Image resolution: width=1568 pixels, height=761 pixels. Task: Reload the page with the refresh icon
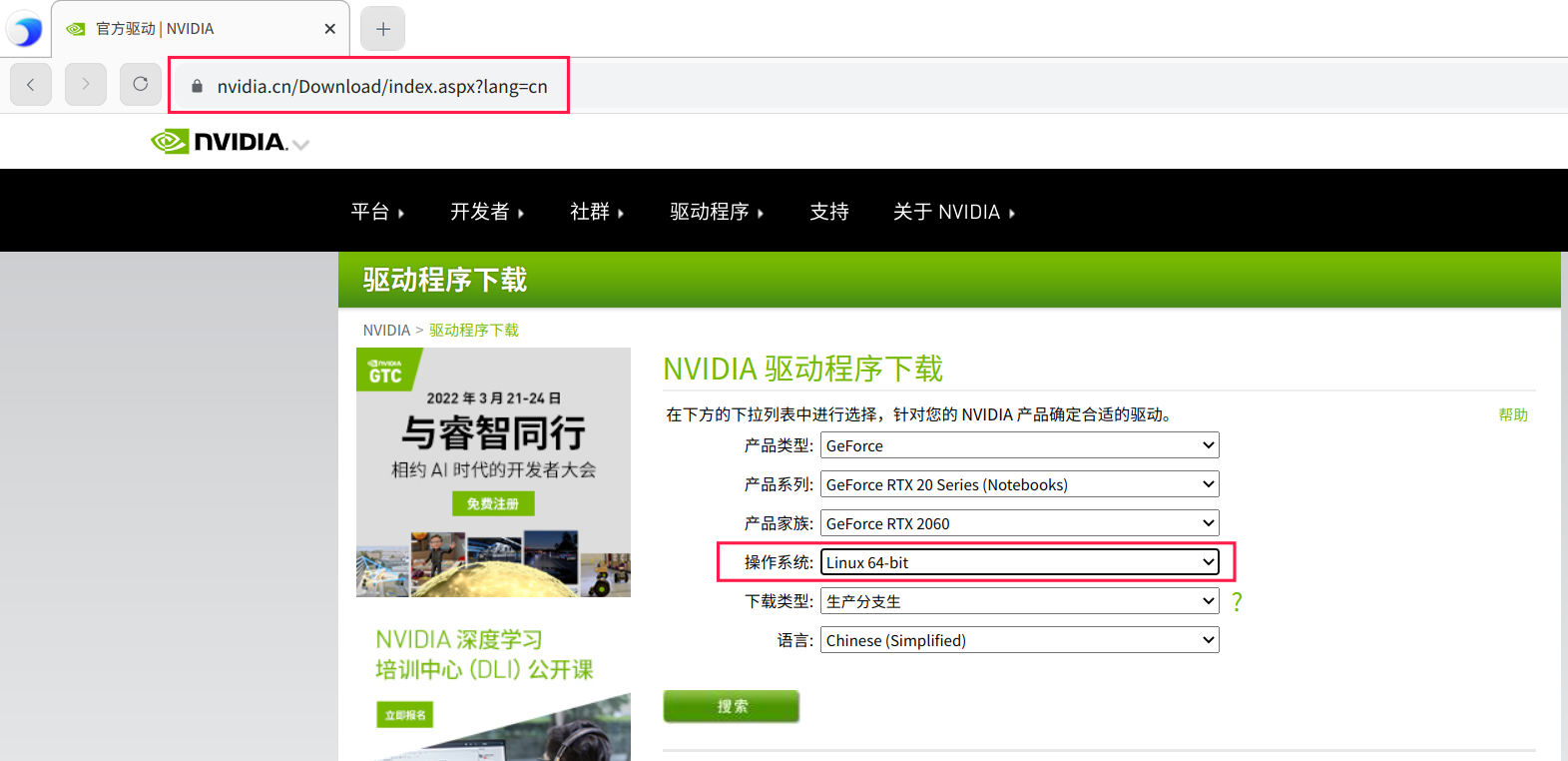[x=141, y=85]
